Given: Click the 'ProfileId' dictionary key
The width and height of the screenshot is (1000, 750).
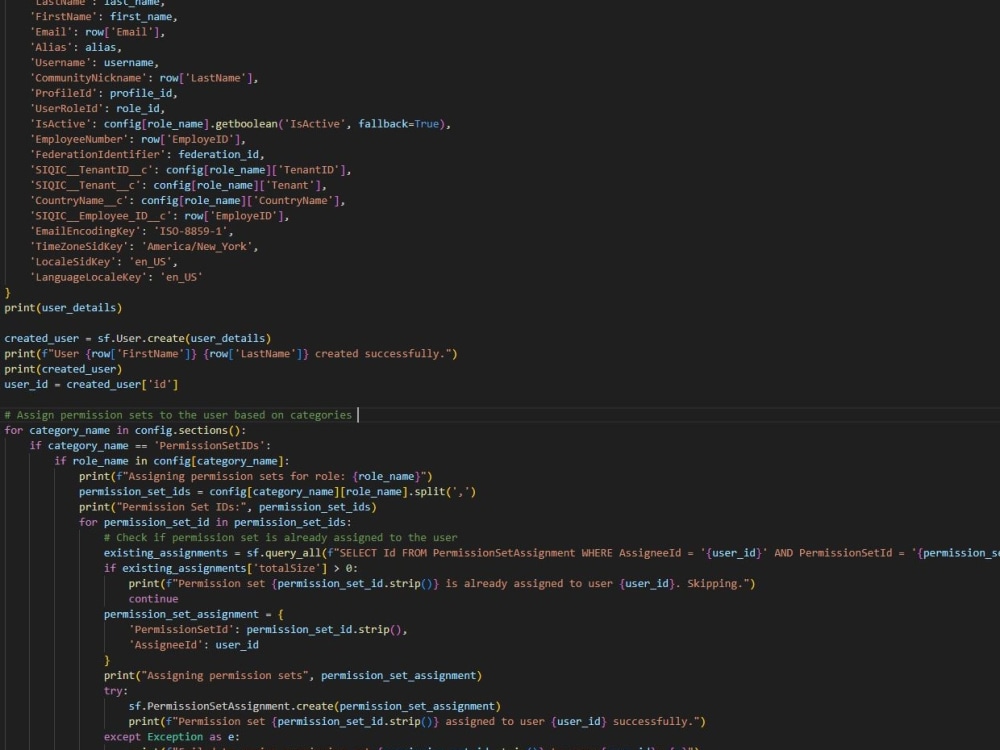Looking at the screenshot, I should coord(64,93).
